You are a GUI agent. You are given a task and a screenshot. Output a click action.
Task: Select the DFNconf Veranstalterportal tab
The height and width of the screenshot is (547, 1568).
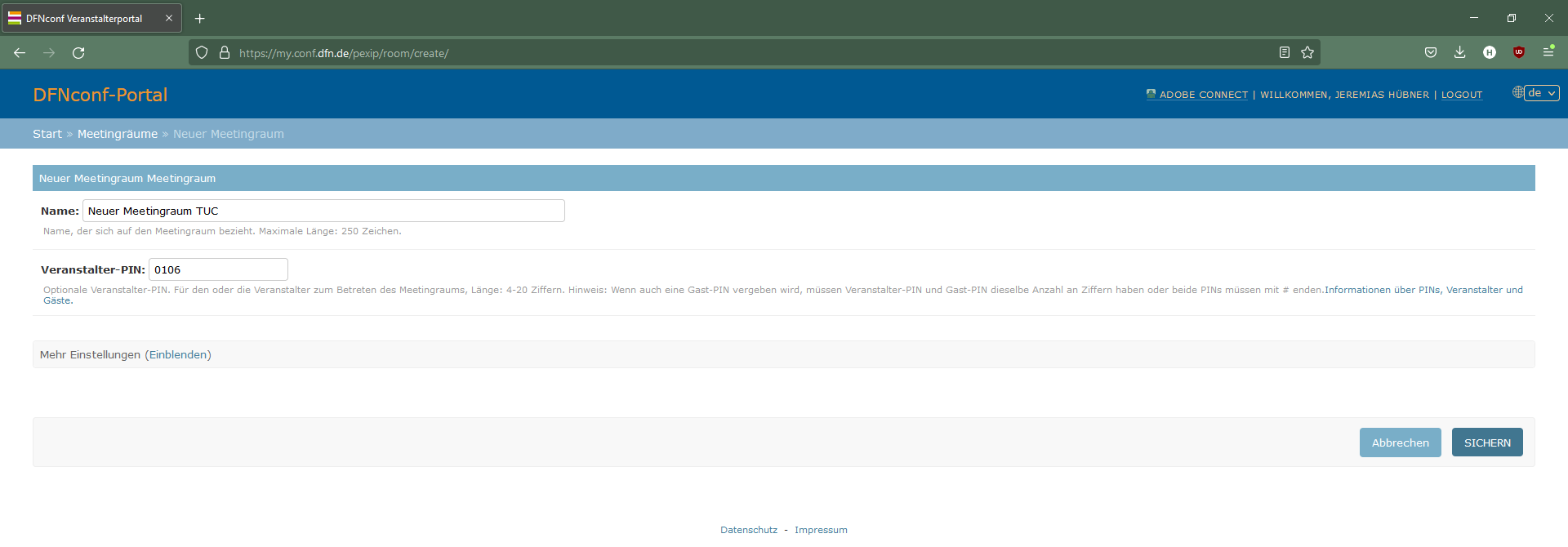[84, 18]
